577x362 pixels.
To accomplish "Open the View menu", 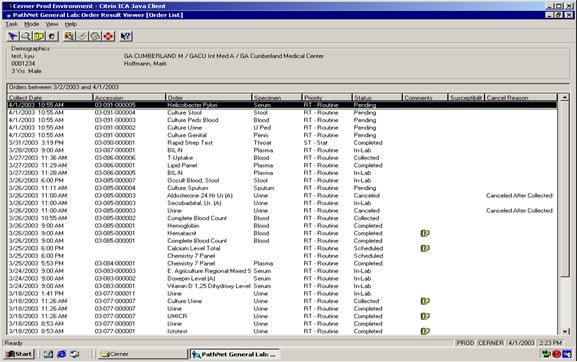I will (x=52, y=24).
